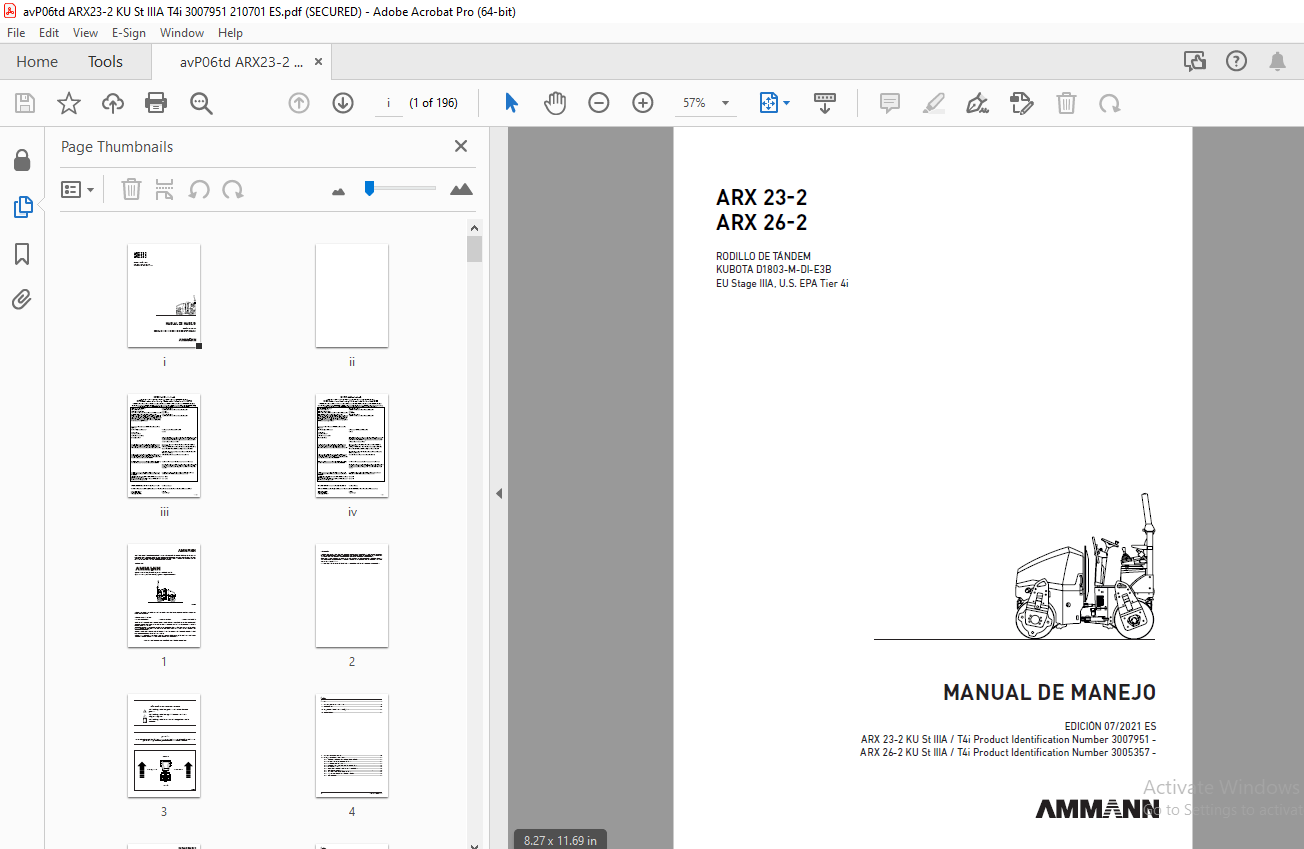
Task: Select page i thumbnail
Action: pyautogui.click(x=164, y=296)
